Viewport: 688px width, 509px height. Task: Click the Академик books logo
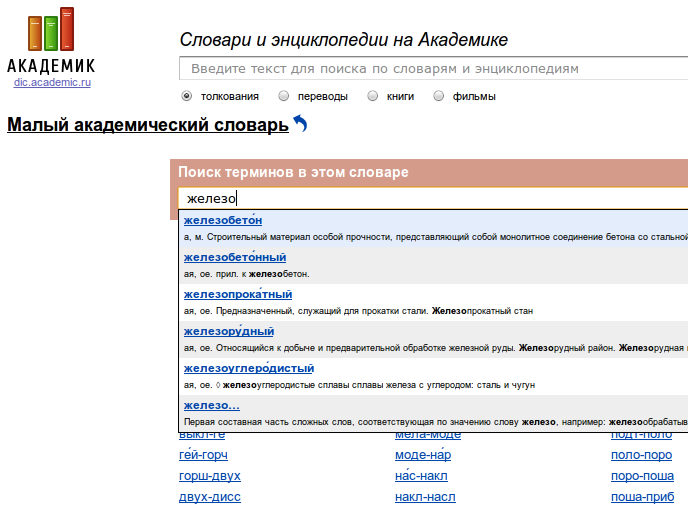click(x=51, y=40)
